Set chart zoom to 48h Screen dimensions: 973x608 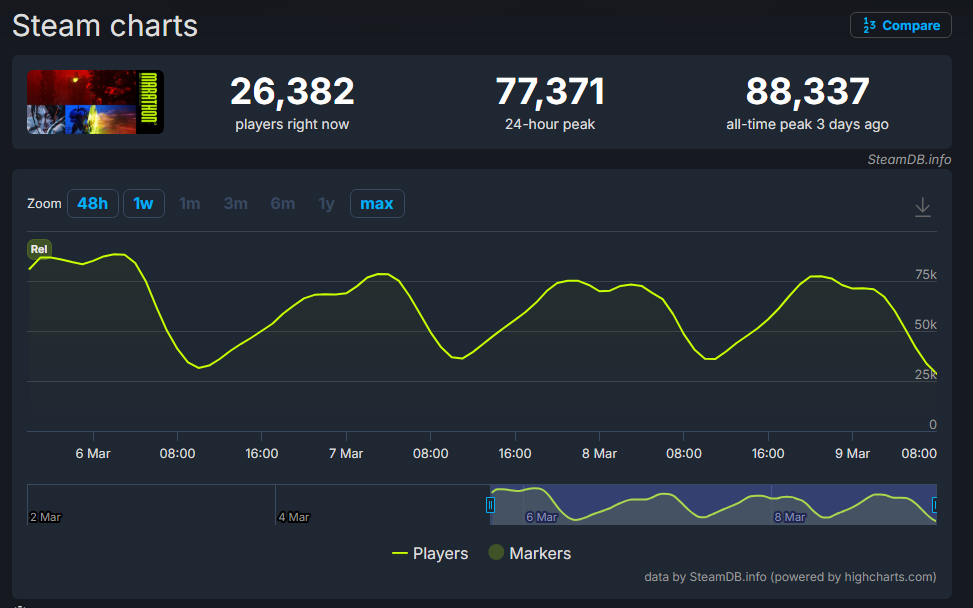point(92,203)
